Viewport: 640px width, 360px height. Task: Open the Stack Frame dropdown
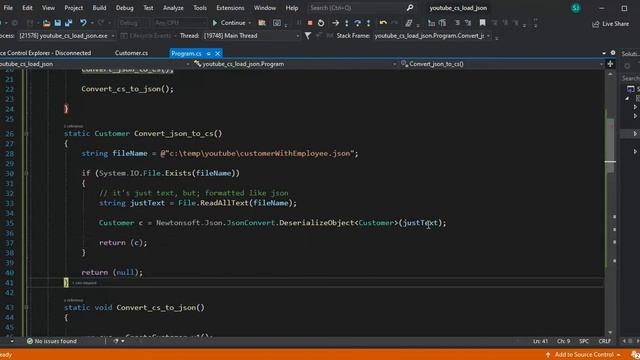click(432, 36)
